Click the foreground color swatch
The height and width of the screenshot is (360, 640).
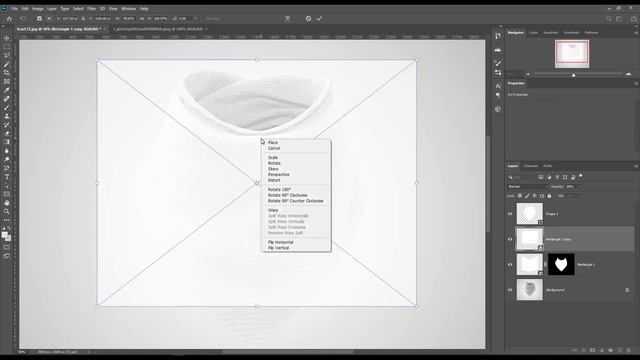pos(4,235)
